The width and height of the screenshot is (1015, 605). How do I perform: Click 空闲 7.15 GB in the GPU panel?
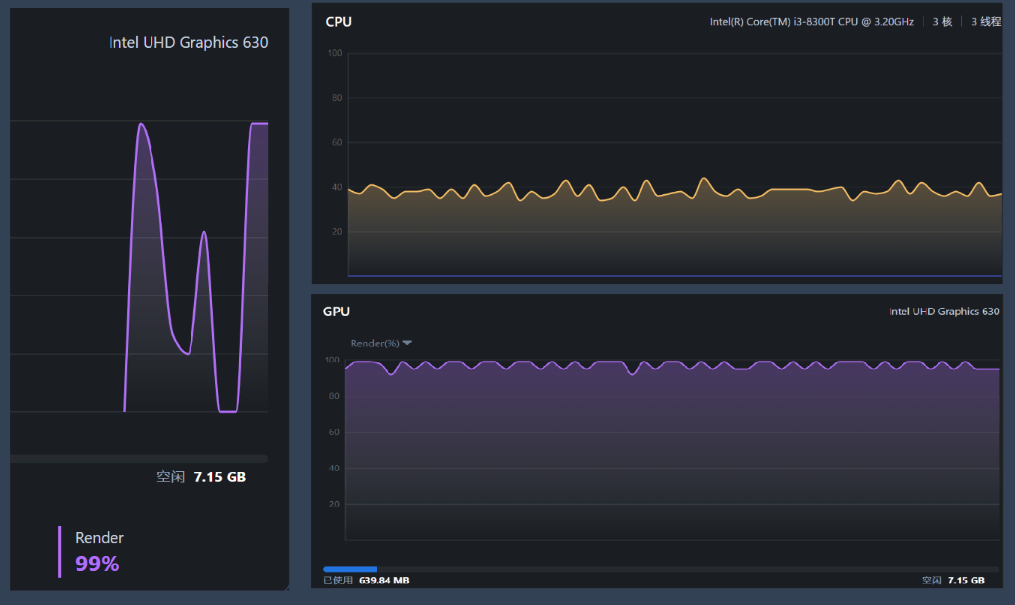952,580
